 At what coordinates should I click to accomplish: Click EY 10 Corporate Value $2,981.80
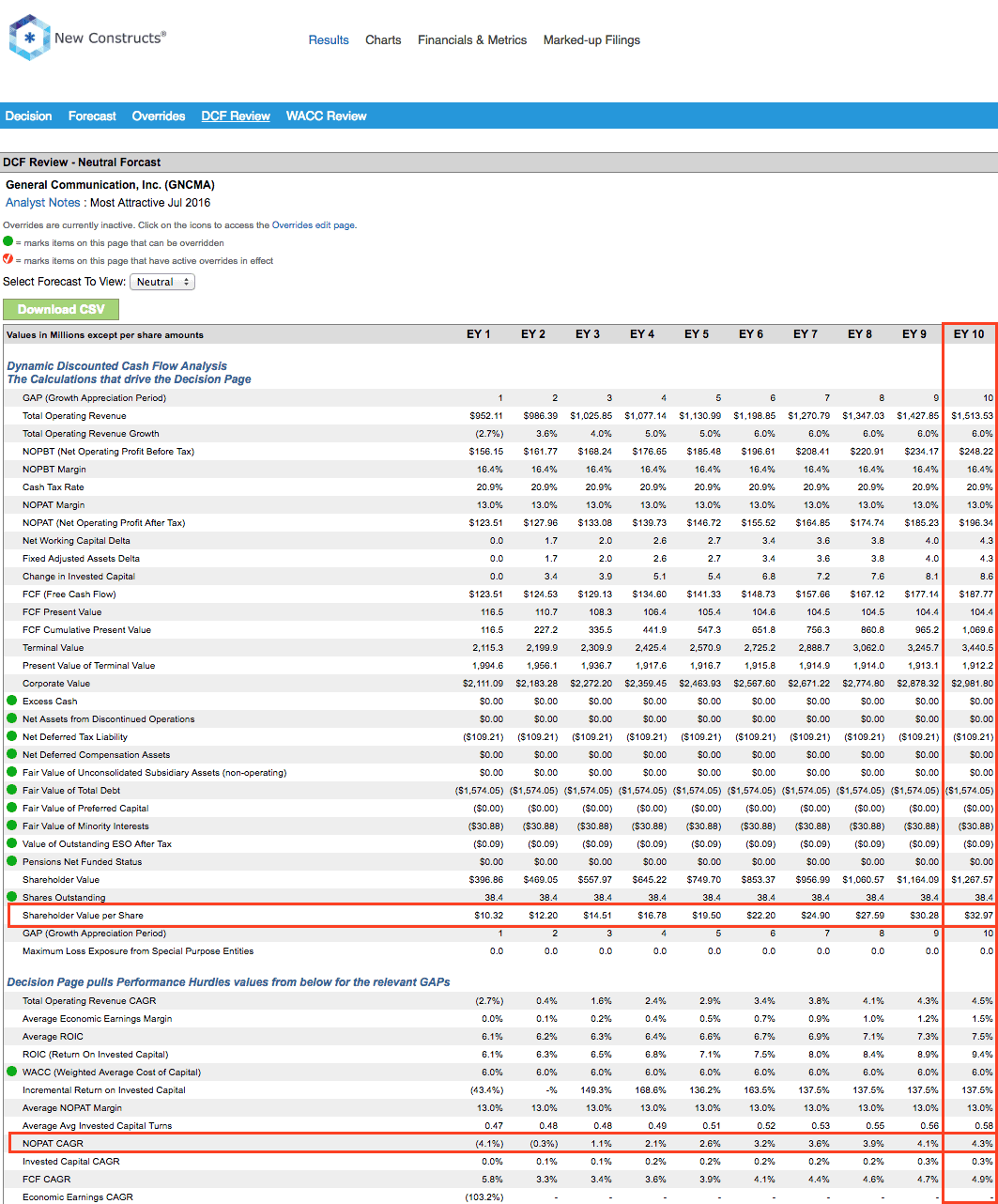click(973, 684)
